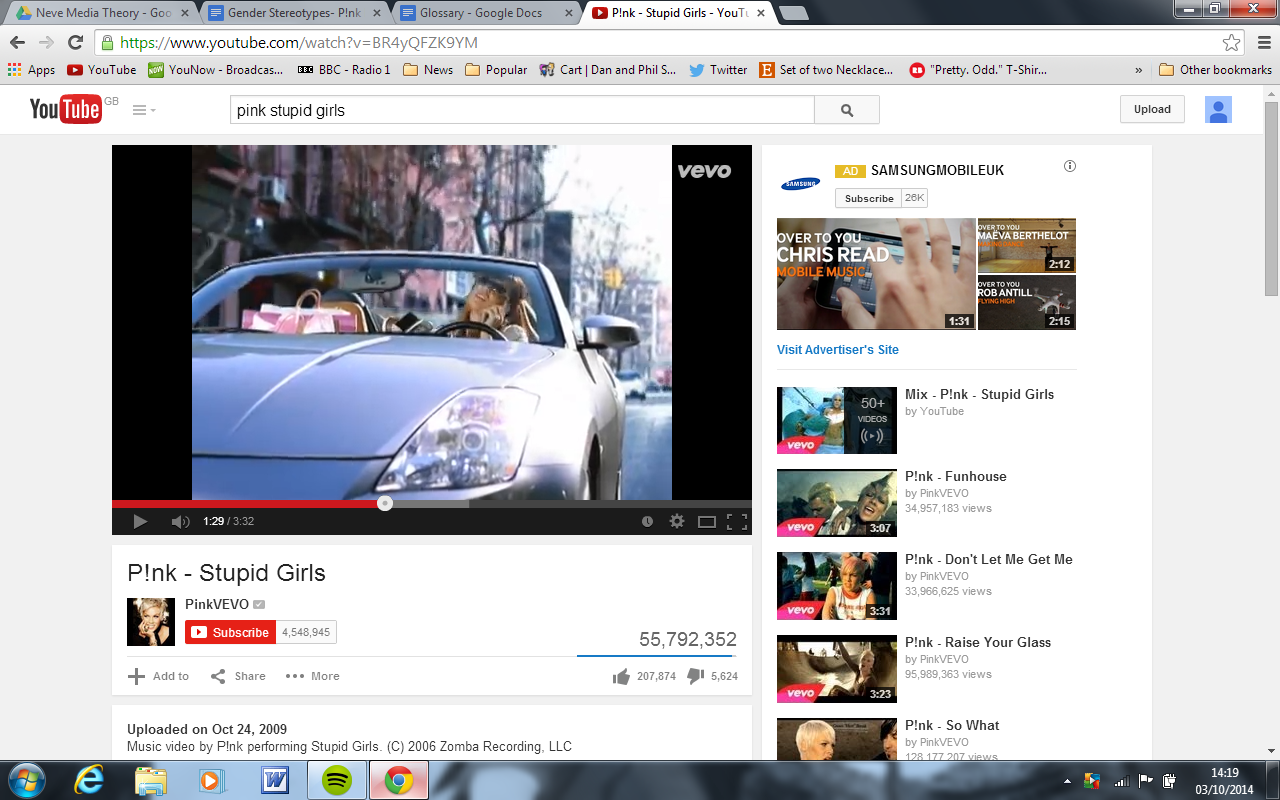Screen dimensions: 1280x800
Task: Click the Upload button
Action: coord(1152,109)
